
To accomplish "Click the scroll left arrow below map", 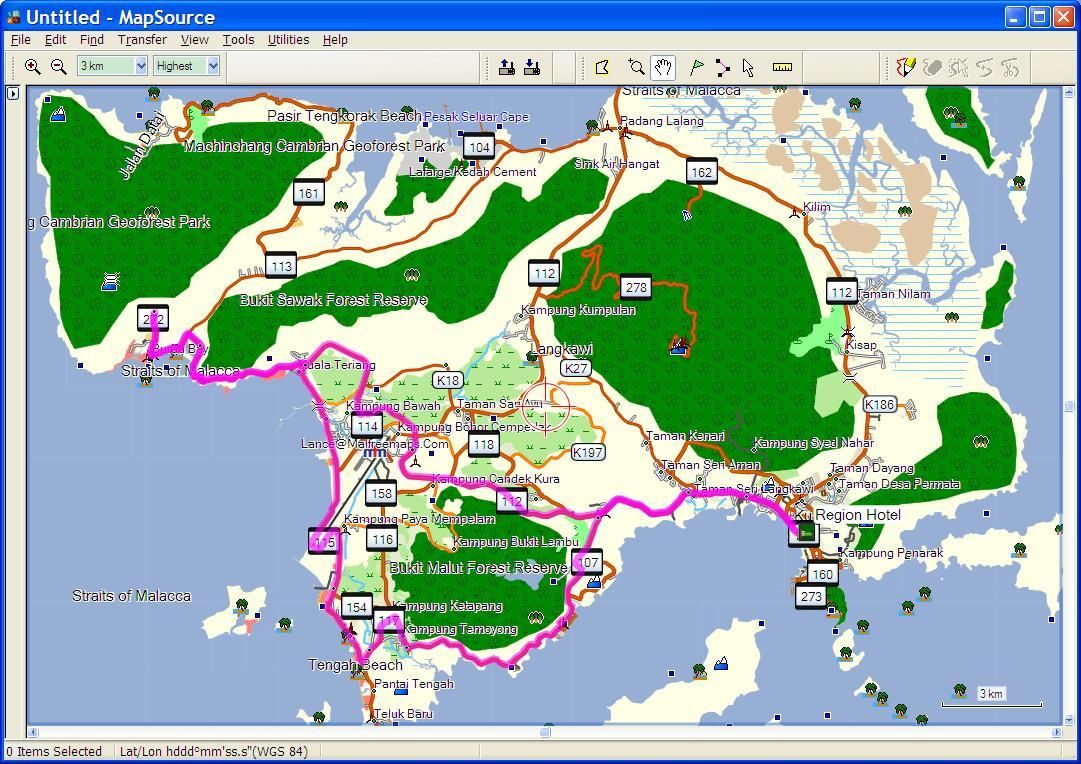I will [x=32, y=732].
